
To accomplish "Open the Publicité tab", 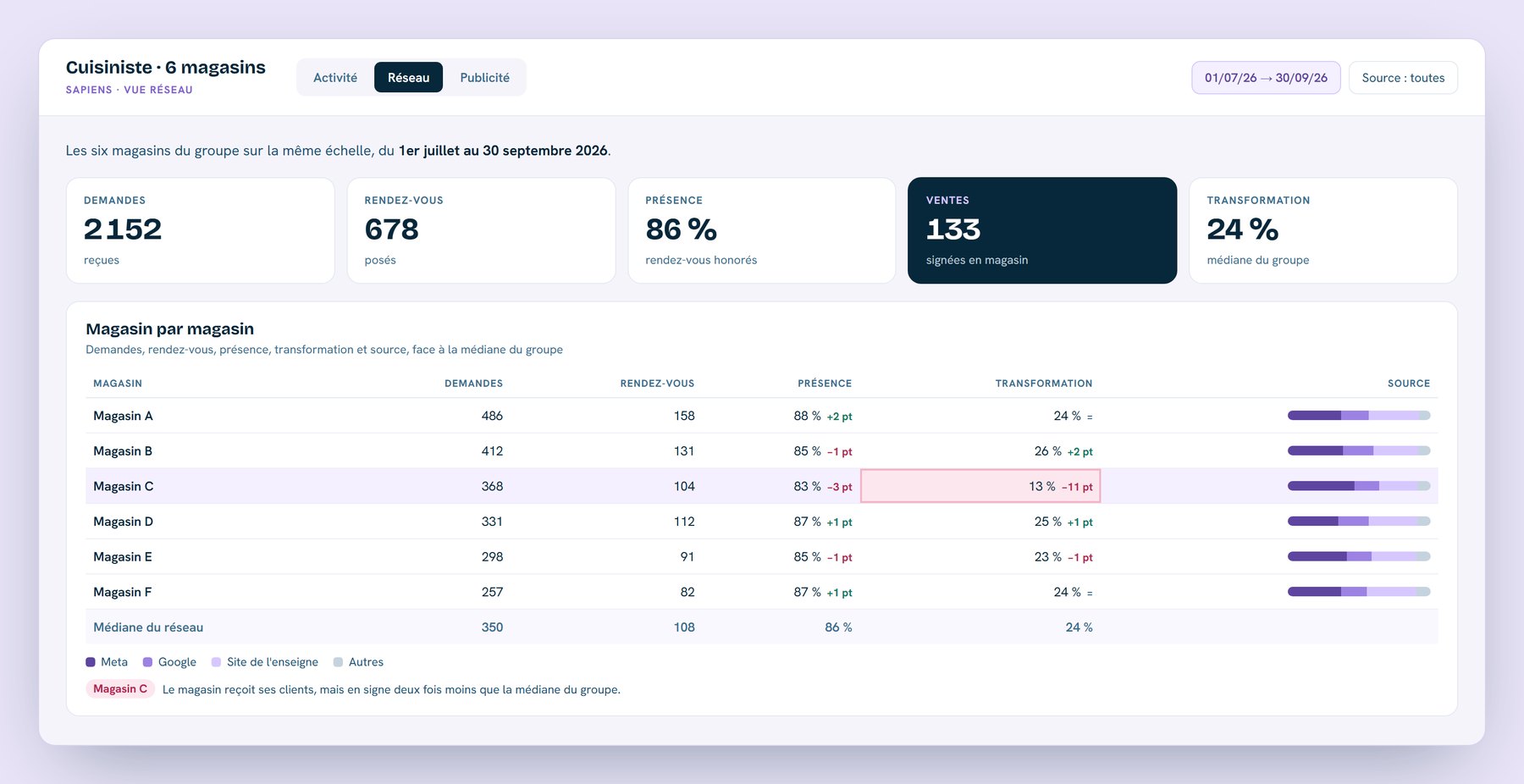I will [x=484, y=77].
